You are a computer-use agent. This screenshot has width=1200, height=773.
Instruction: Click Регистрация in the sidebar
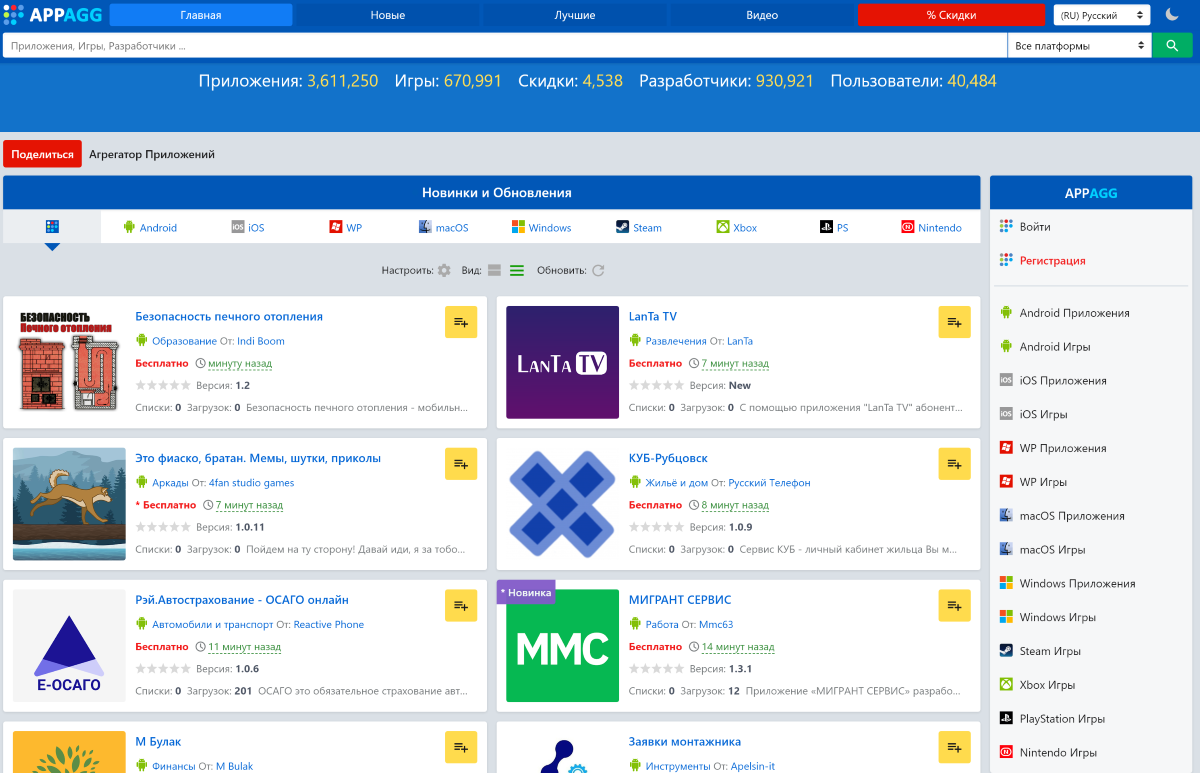1052,260
